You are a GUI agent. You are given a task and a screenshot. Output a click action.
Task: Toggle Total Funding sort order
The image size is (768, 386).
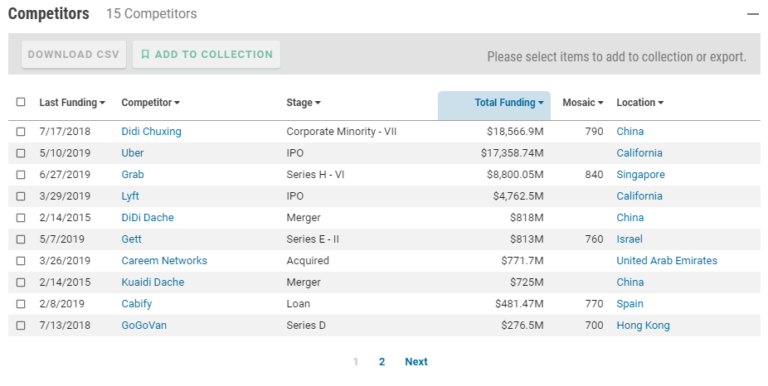click(509, 102)
